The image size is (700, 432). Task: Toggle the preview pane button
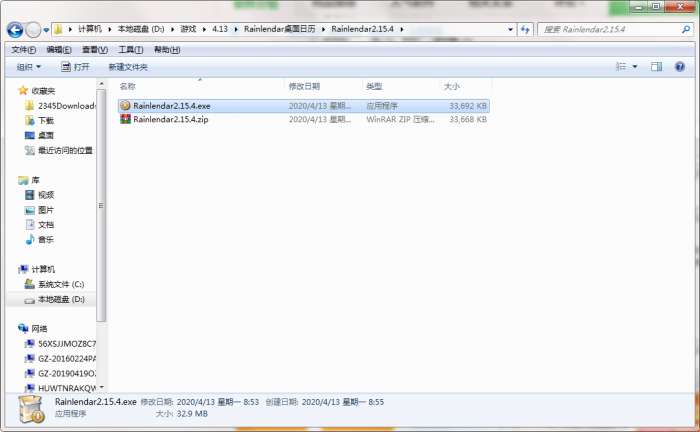point(656,67)
